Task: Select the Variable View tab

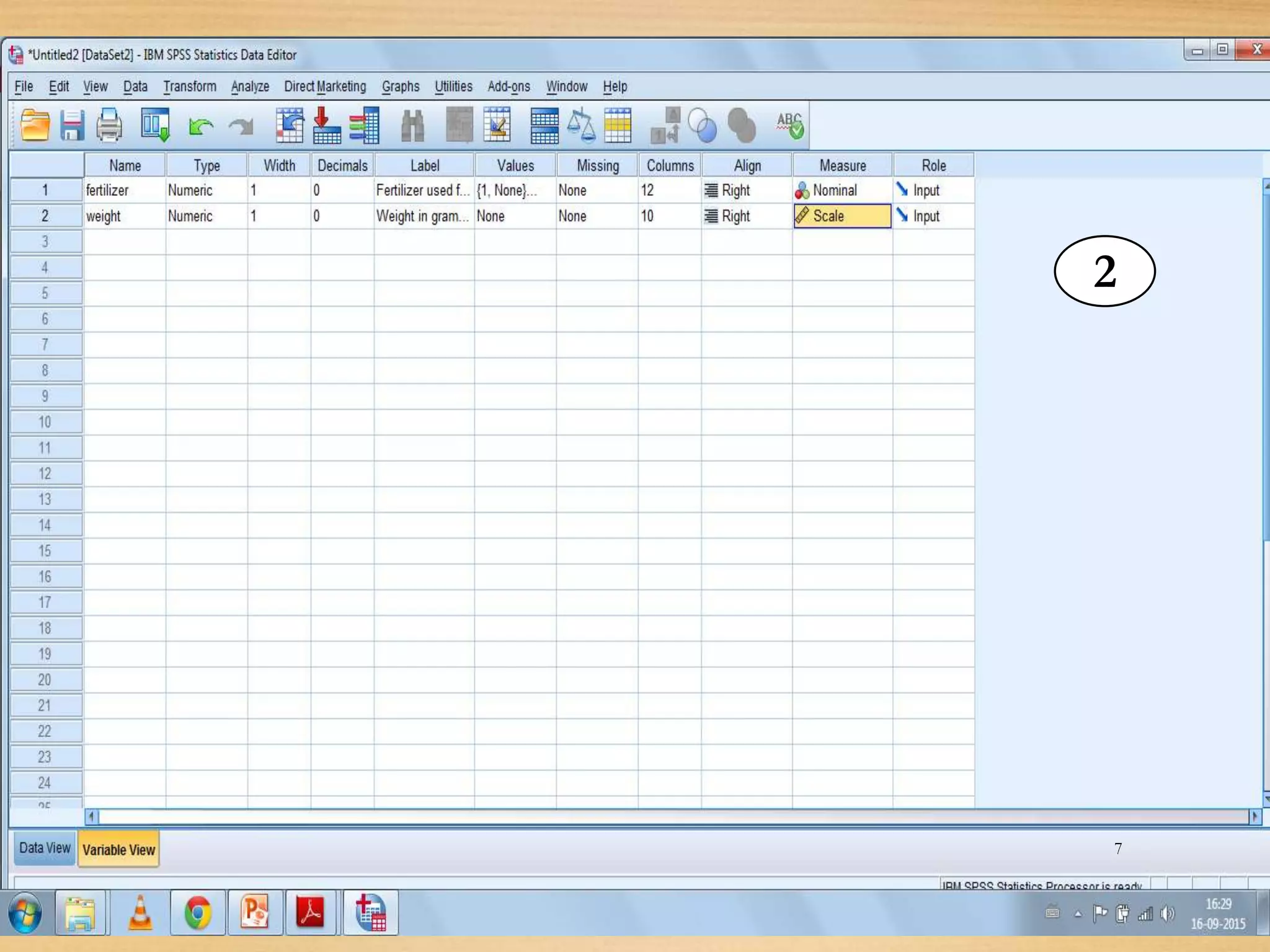Action: [x=118, y=850]
